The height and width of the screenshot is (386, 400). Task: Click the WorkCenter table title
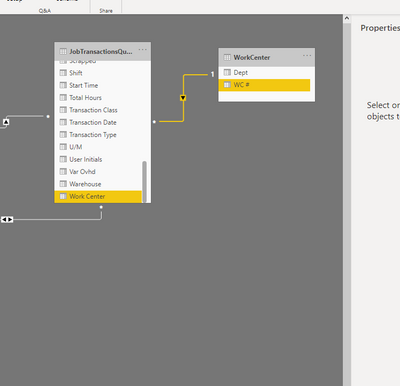252,57
